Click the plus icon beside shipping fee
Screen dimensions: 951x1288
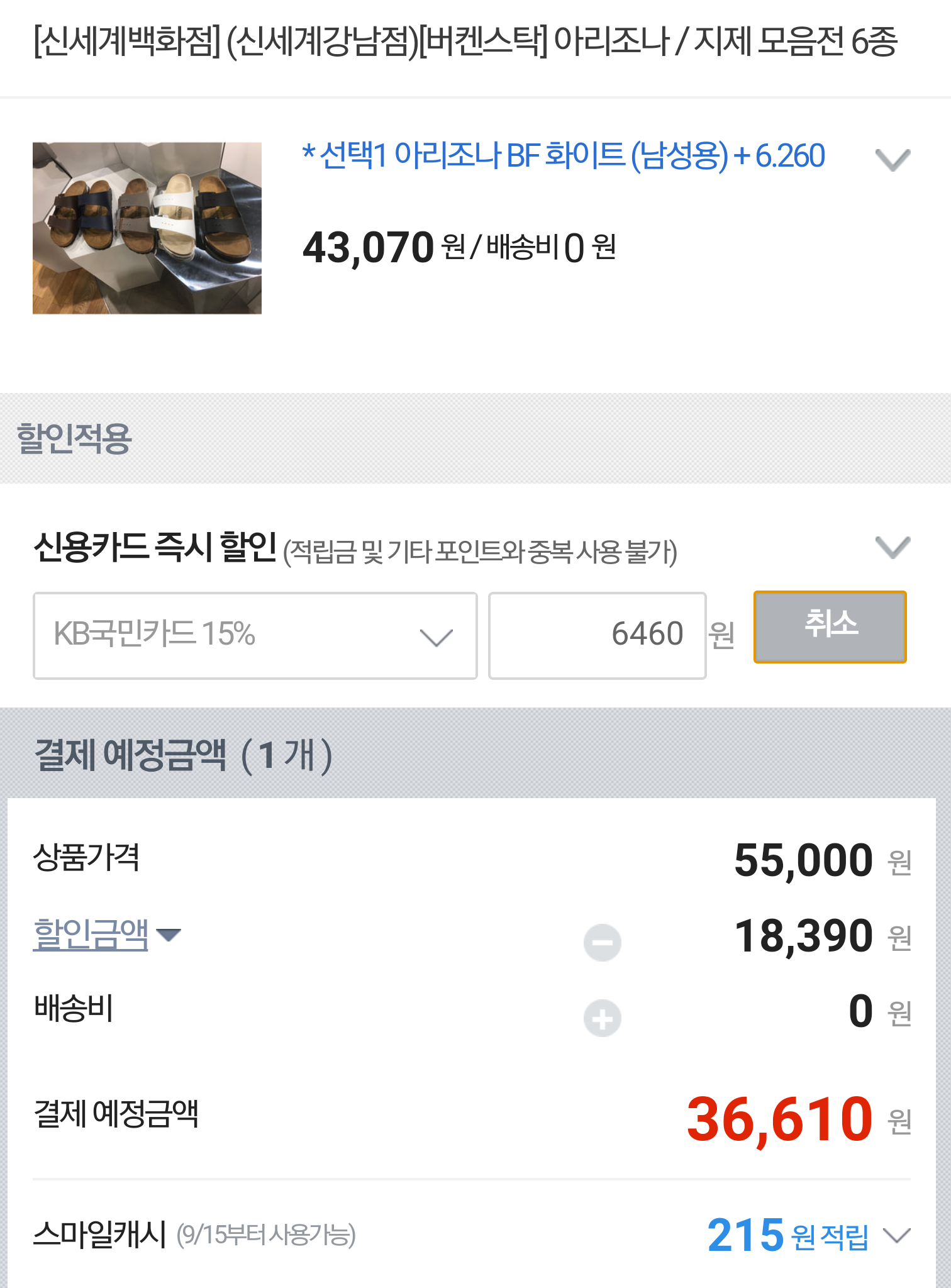pyautogui.click(x=602, y=1018)
